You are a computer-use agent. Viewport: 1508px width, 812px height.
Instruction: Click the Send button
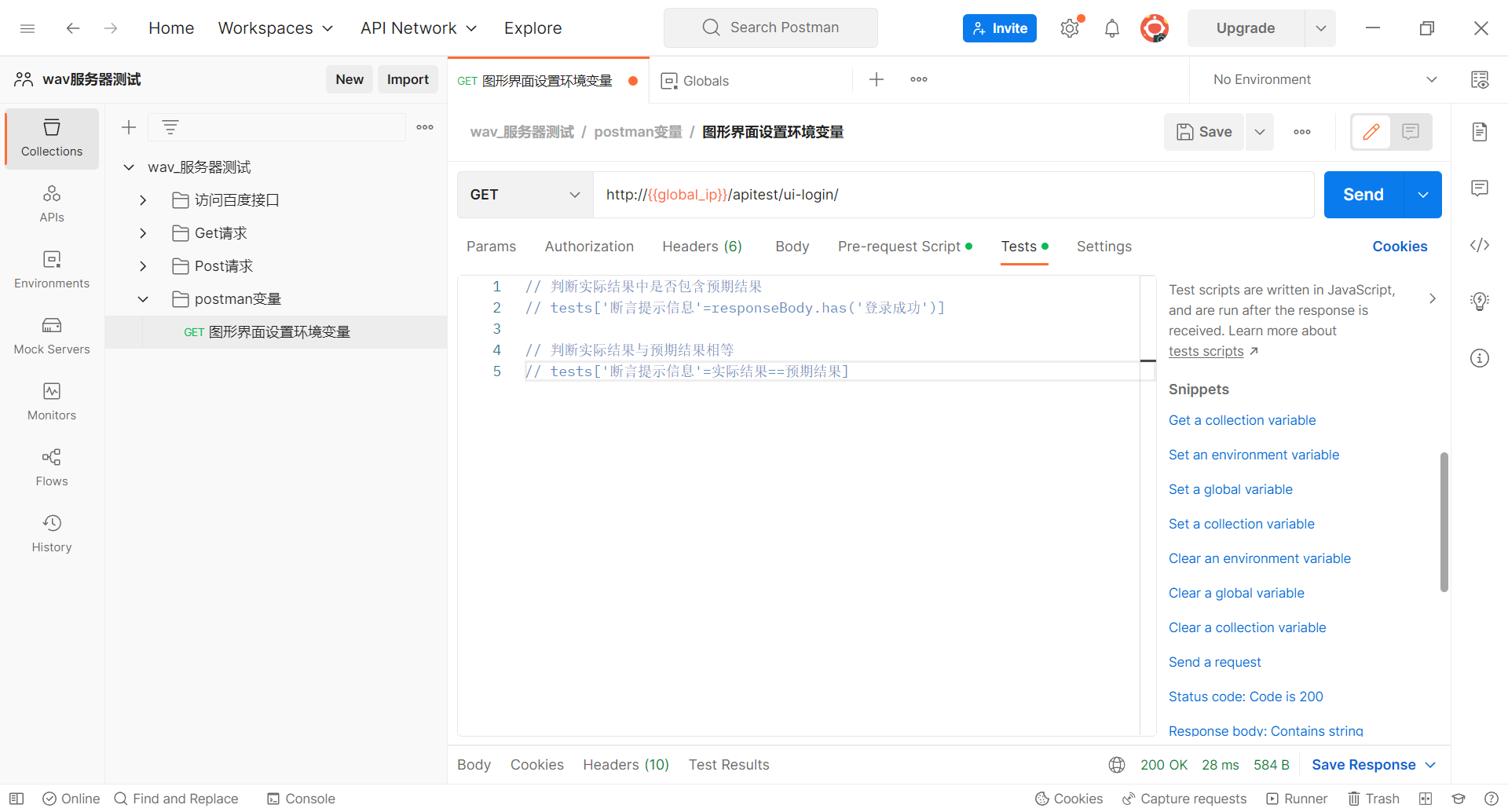click(x=1363, y=195)
